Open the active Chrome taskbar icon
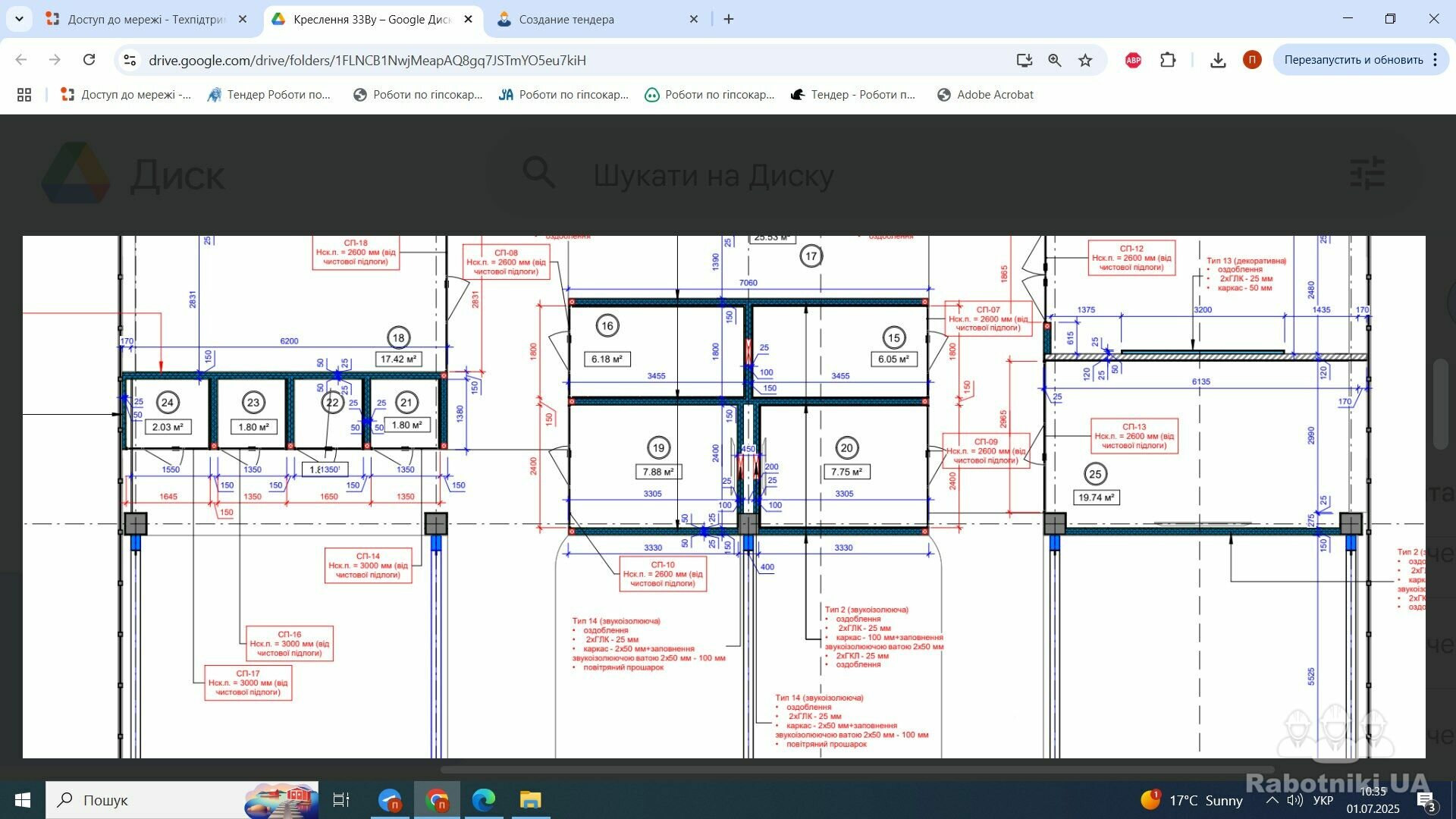The width and height of the screenshot is (1456, 819). pos(437,800)
